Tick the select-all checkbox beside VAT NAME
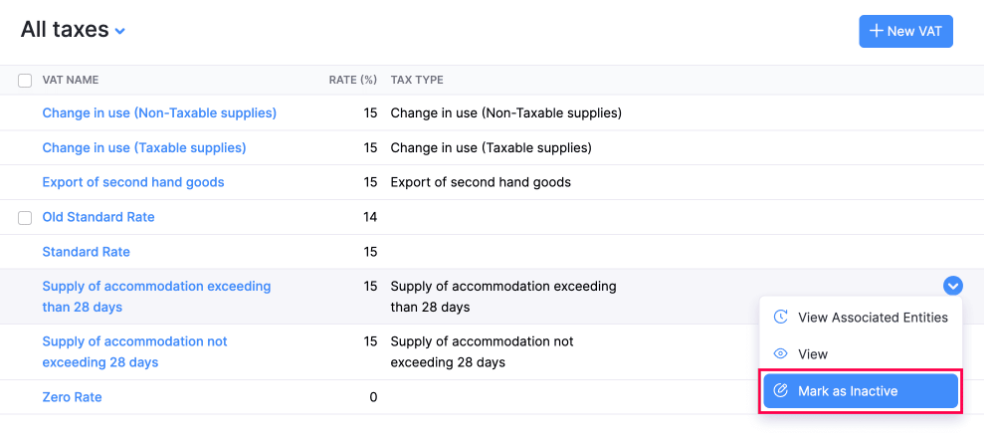 [25, 80]
